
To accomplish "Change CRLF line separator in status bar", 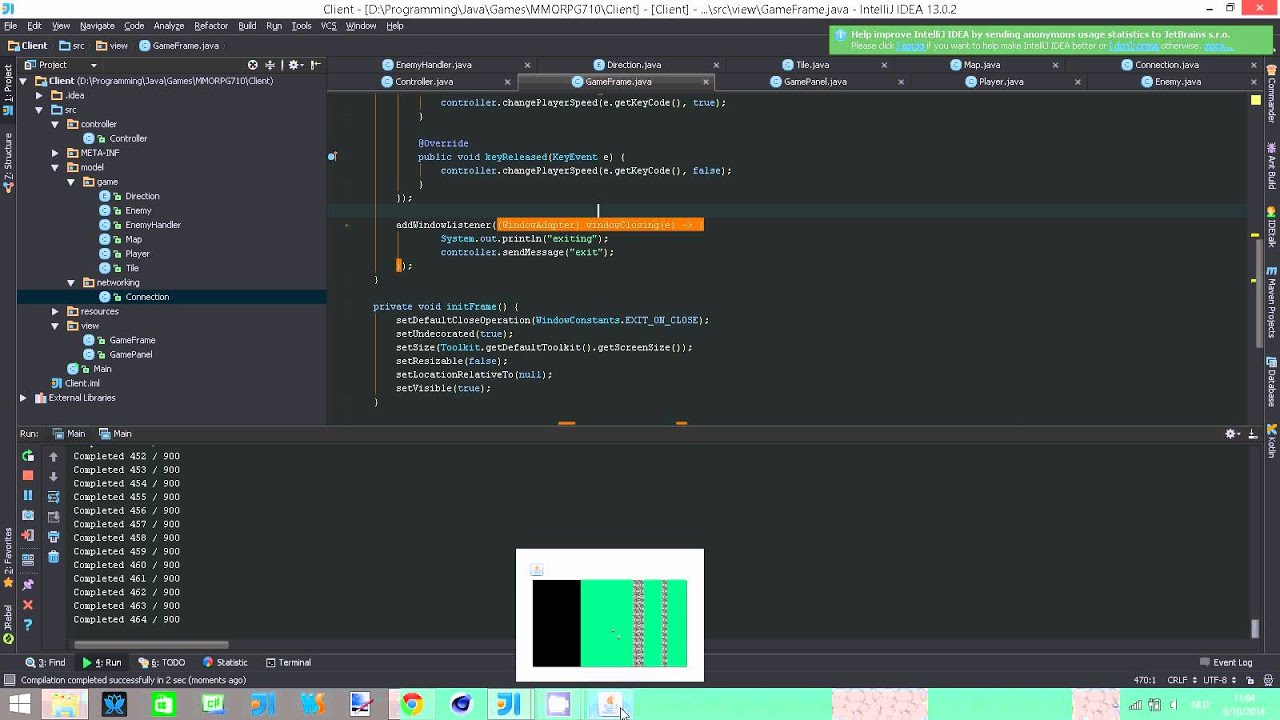I will 1181,681.
